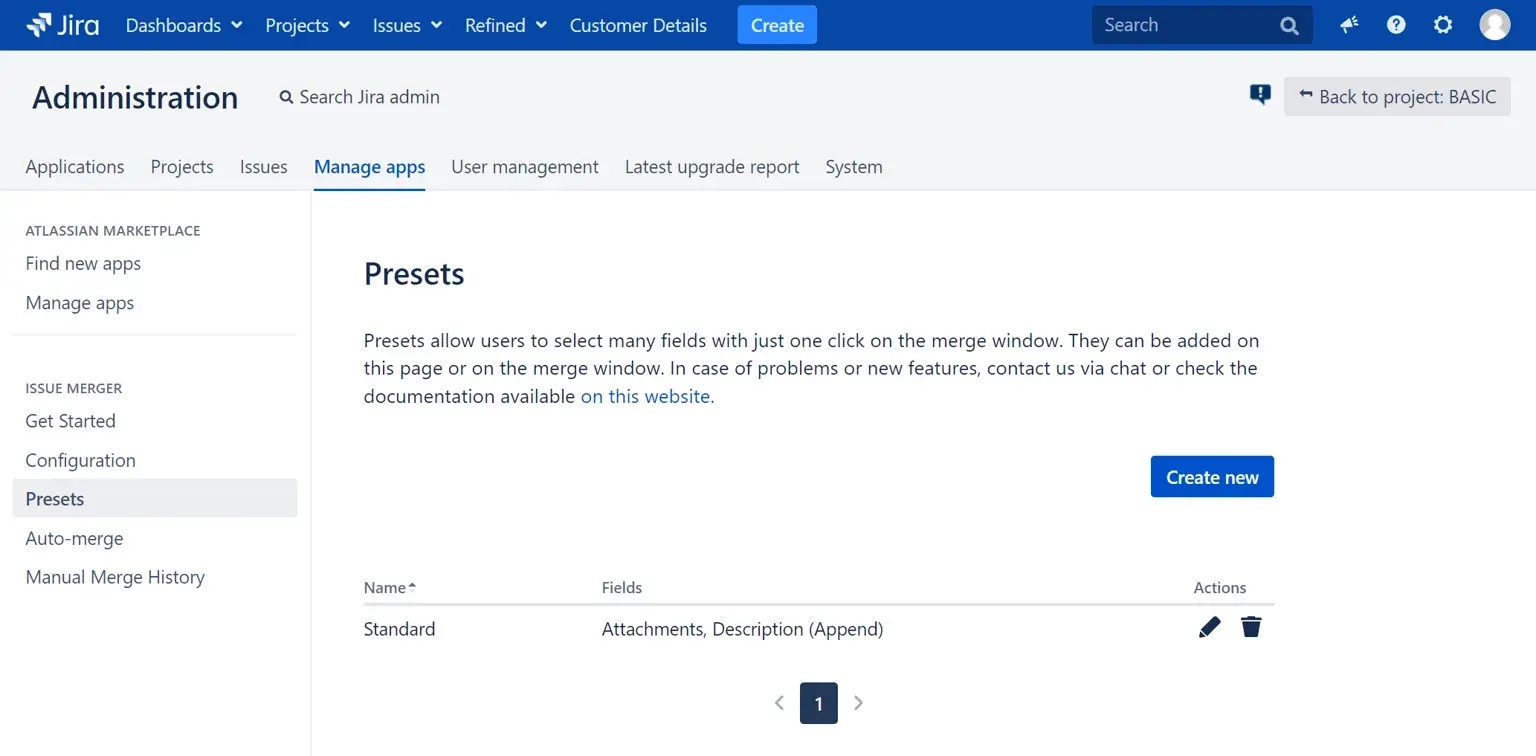
Task: Click the Jira logo in header
Action: (63, 25)
